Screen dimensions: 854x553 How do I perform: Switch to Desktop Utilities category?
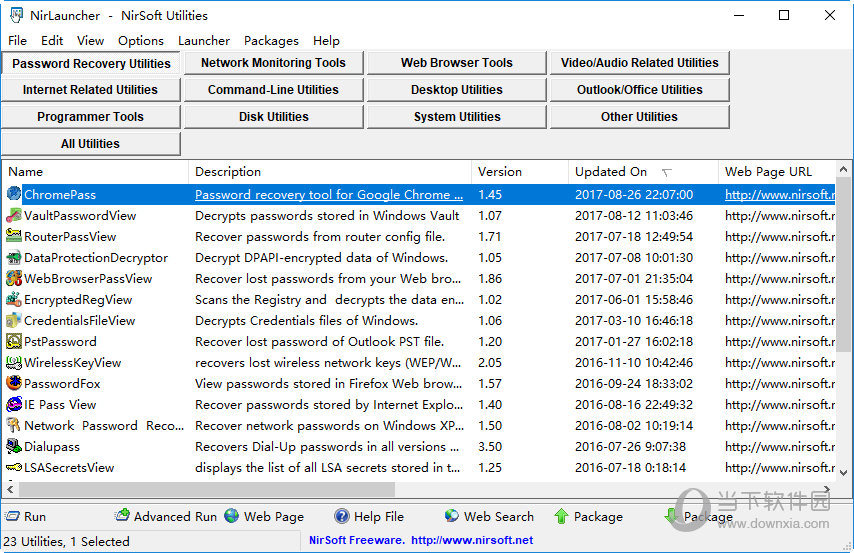456,90
